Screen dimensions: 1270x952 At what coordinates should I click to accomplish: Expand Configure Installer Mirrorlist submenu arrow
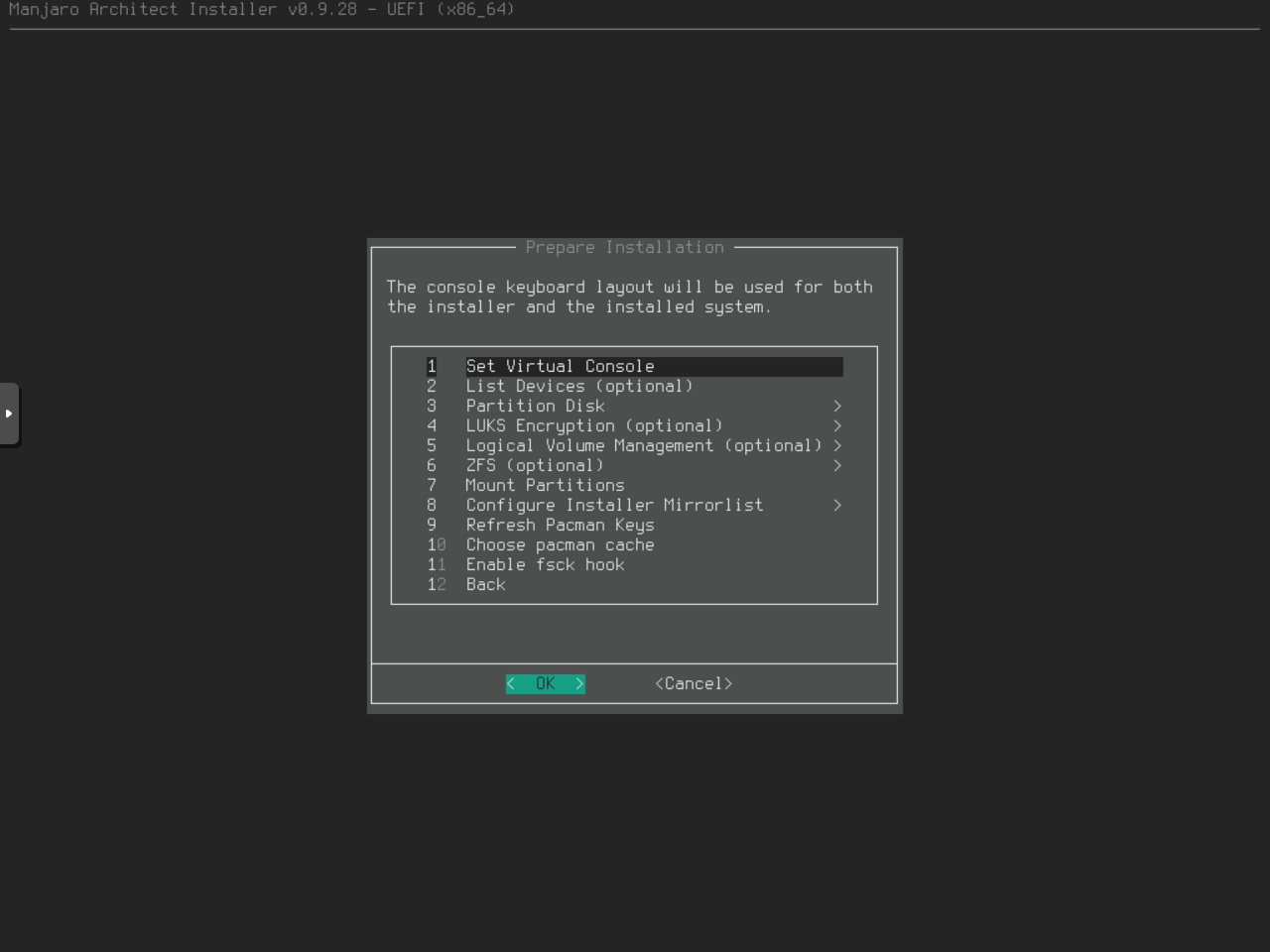(837, 506)
